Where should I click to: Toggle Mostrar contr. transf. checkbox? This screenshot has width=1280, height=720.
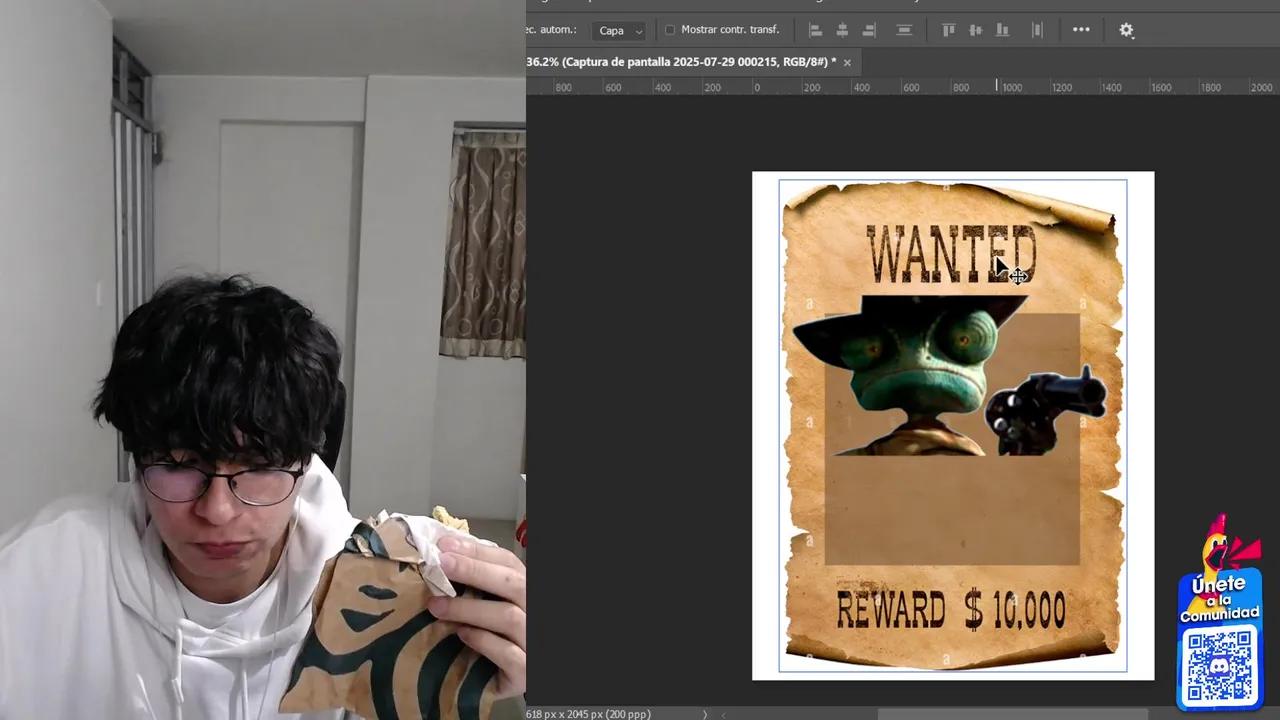670,30
